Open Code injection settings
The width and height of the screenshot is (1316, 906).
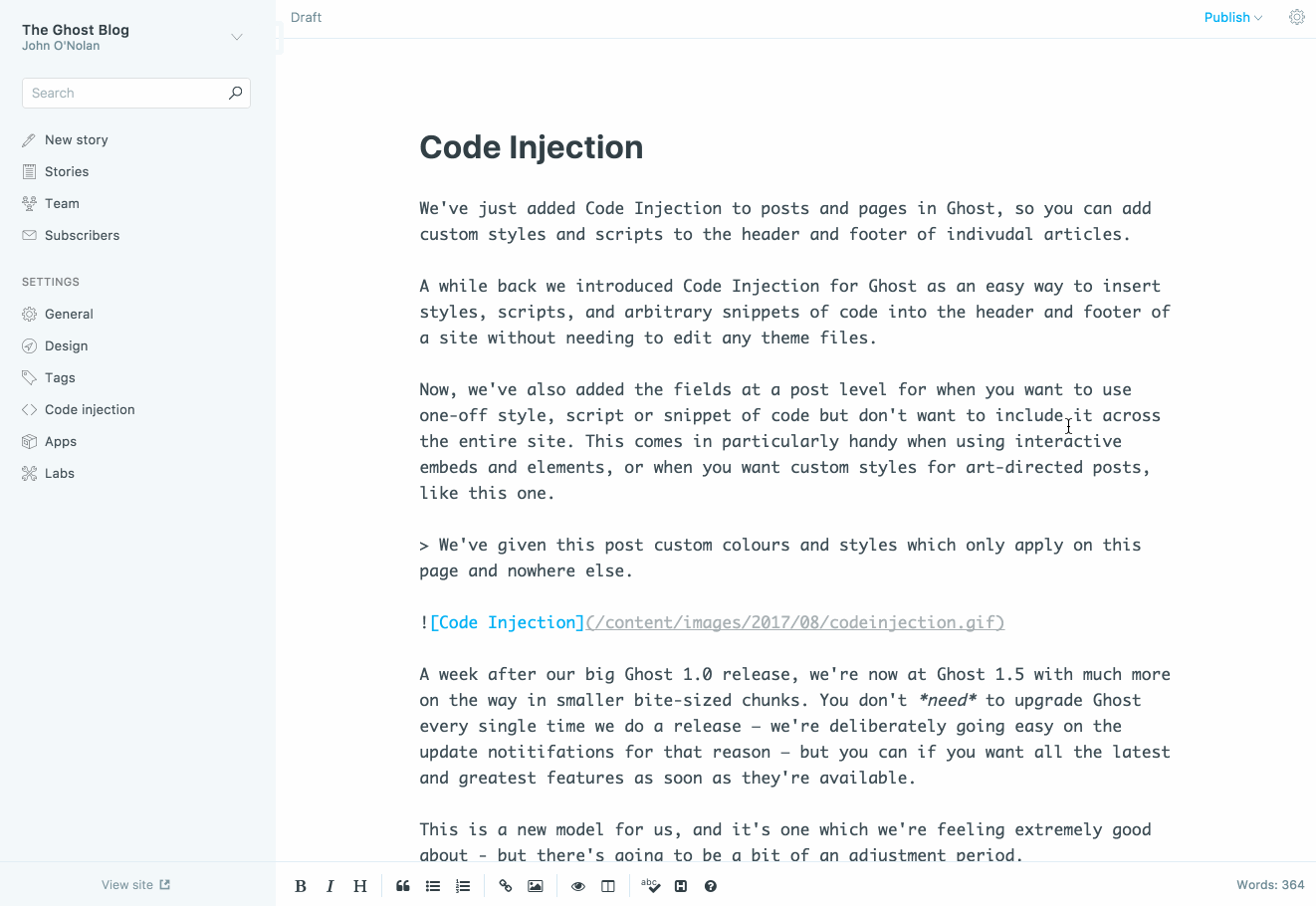point(88,409)
